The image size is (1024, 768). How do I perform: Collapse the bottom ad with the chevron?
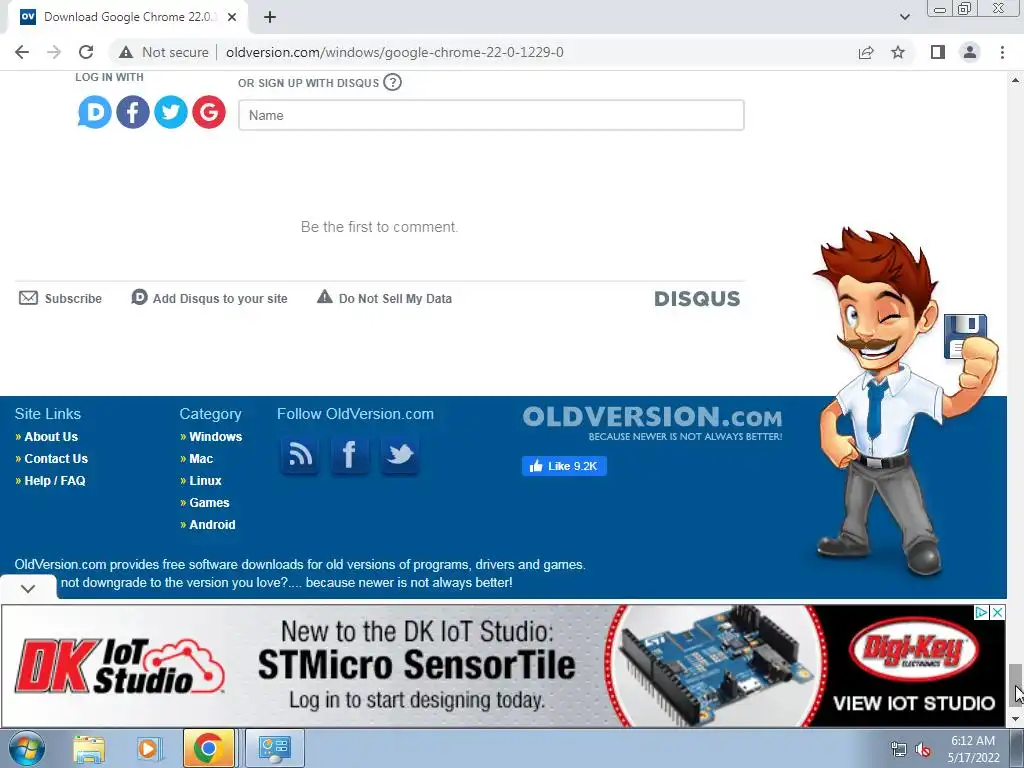[28, 588]
